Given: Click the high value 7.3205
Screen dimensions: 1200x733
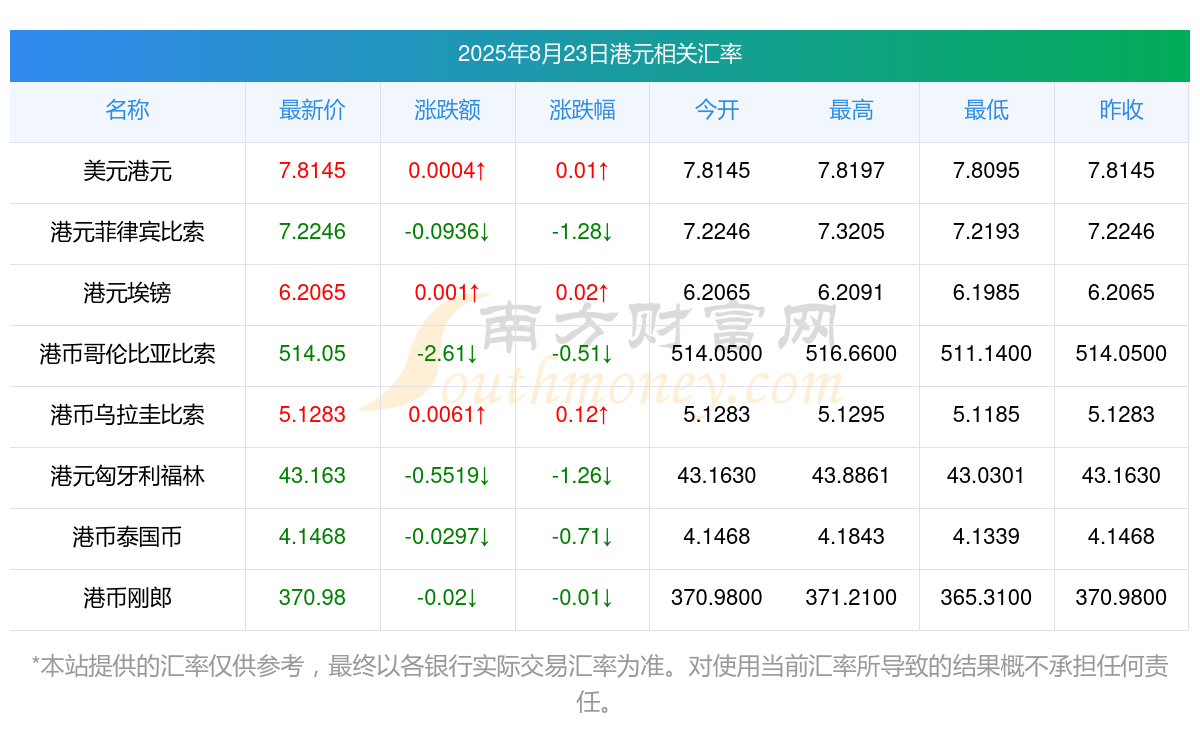Looking at the screenshot, I should pyautogui.click(x=851, y=232).
